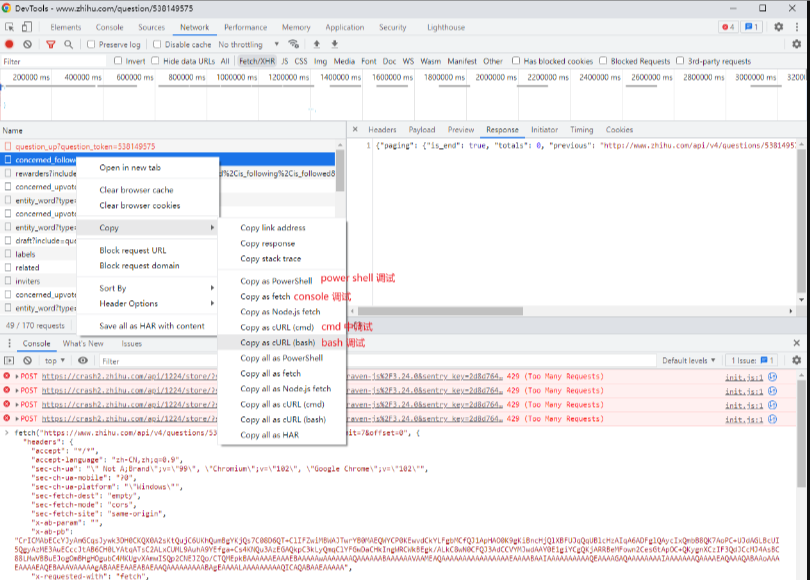Check Hide data URLs
The image size is (810, 580).
point(155,61)
